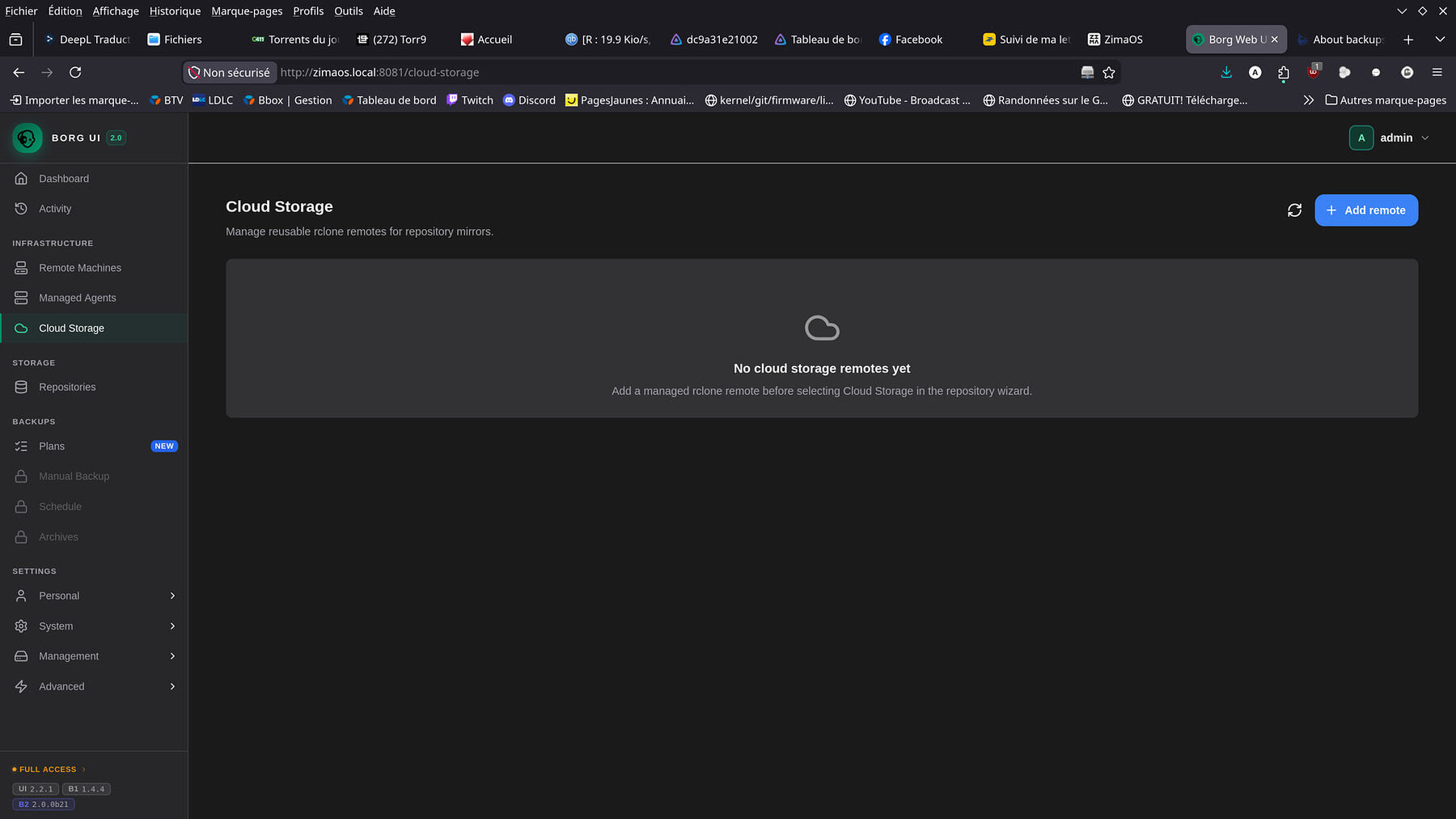Open the Affichage menu
The image size is (1456, 819).
click(x=116, y=11)
